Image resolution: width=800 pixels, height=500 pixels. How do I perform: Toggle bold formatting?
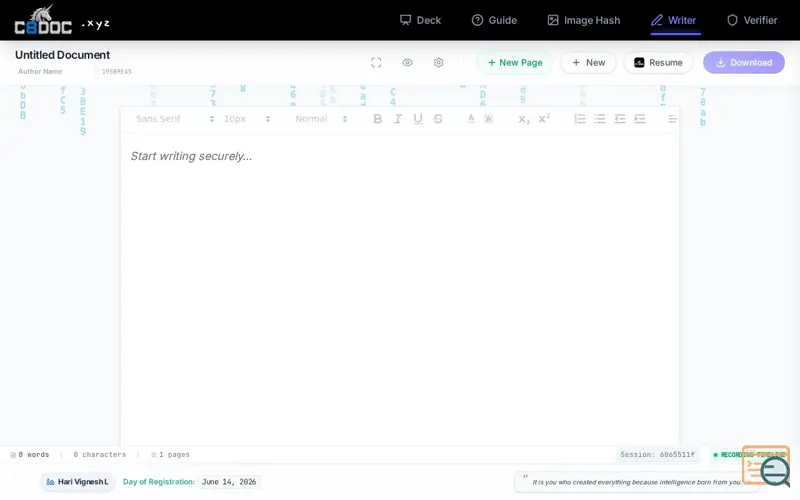(x=378, y=119)
